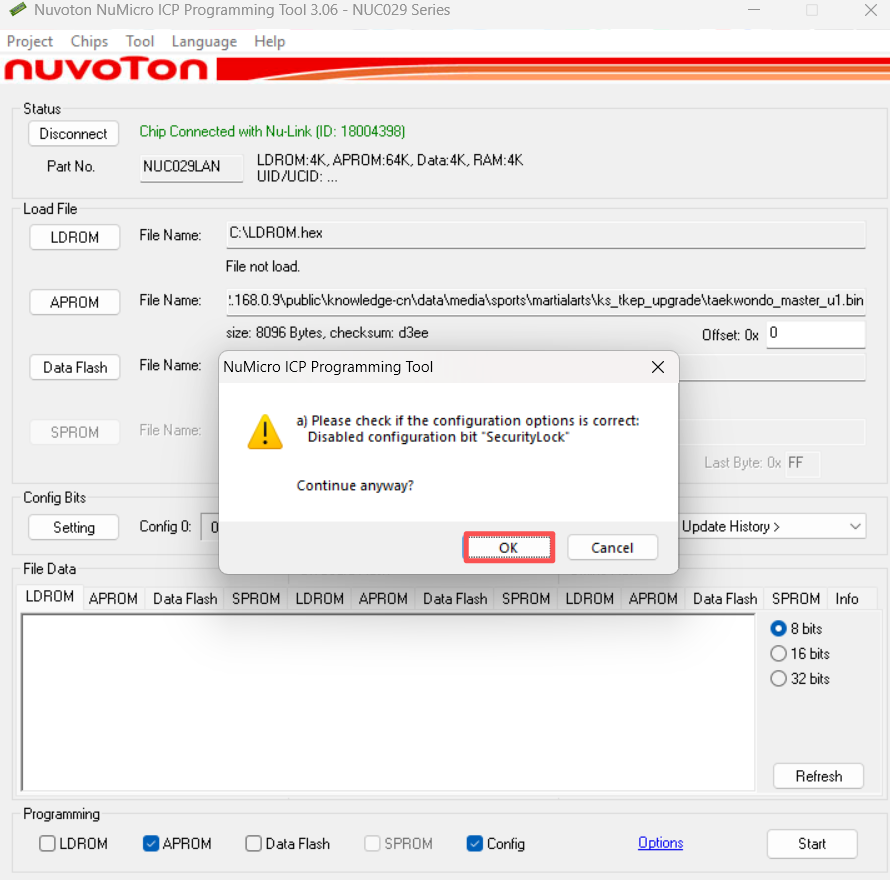Open the Options link
The width and height of the screenshot is (890, 880).
pos(660,843)
